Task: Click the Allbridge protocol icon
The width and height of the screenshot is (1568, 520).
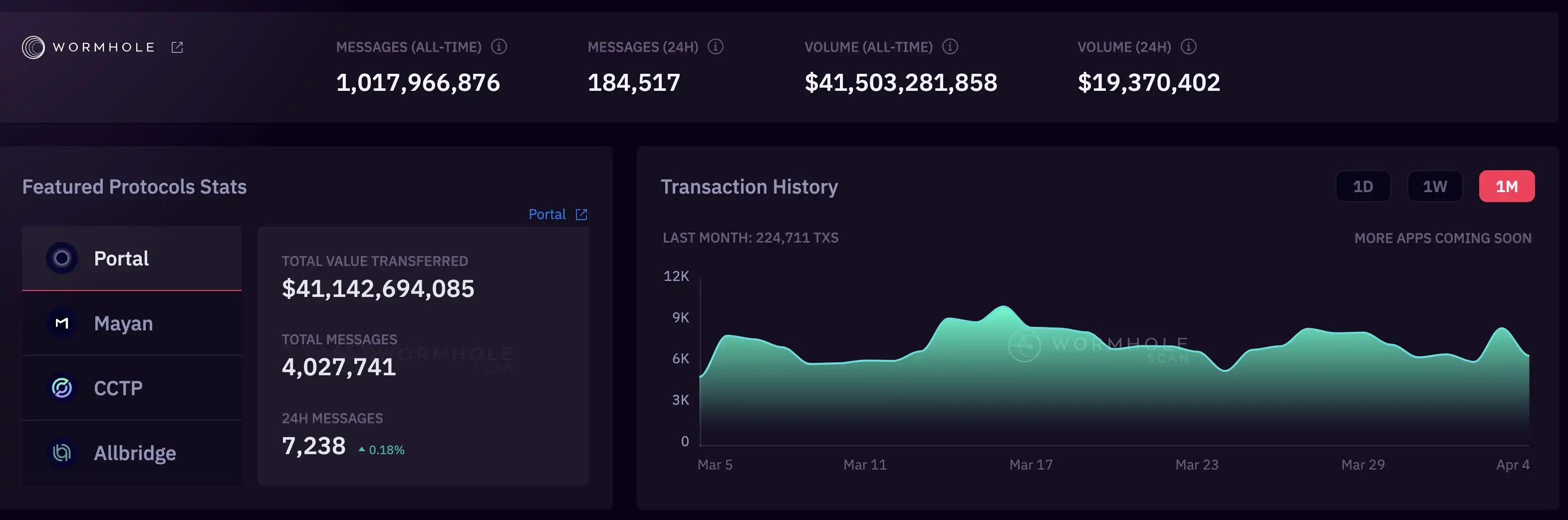Action: point(62,453)
